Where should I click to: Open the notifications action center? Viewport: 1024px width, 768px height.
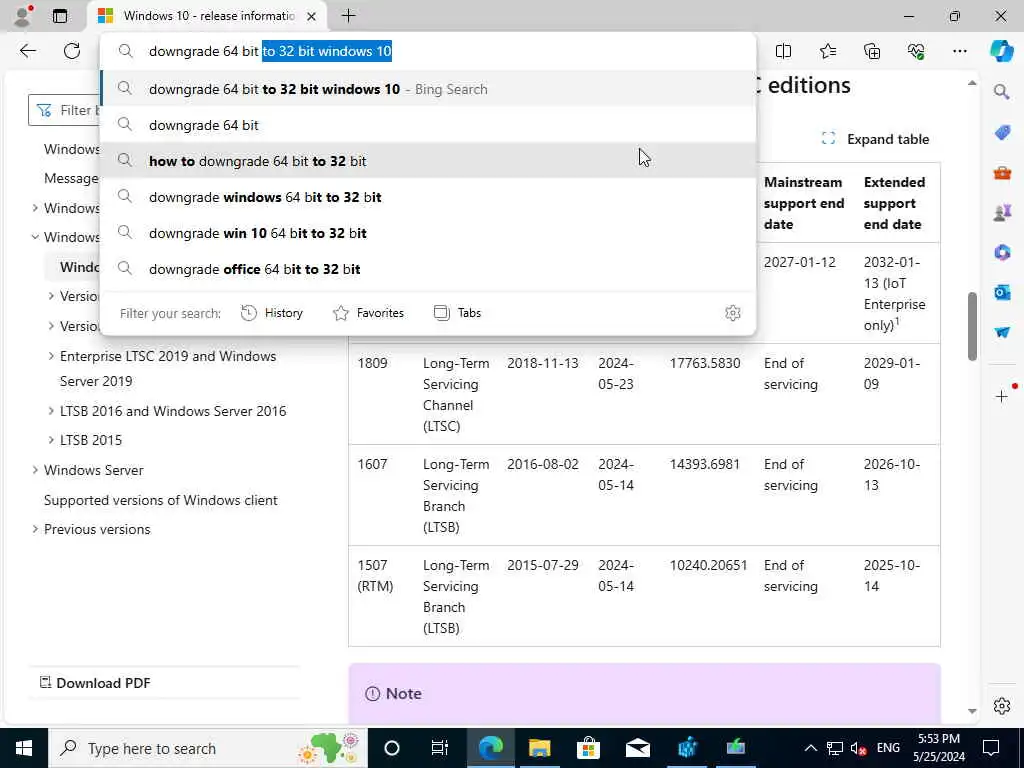click(x=991, y=748)
